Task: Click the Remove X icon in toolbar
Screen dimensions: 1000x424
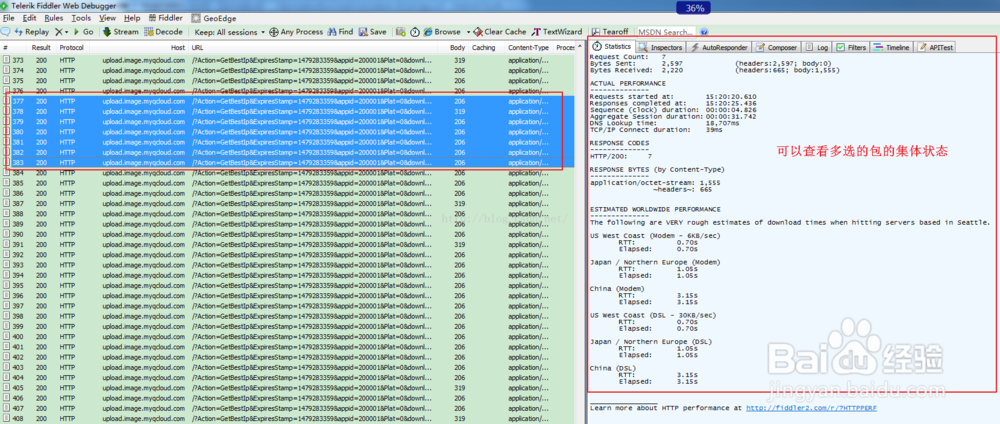Action: coord(58,31)
